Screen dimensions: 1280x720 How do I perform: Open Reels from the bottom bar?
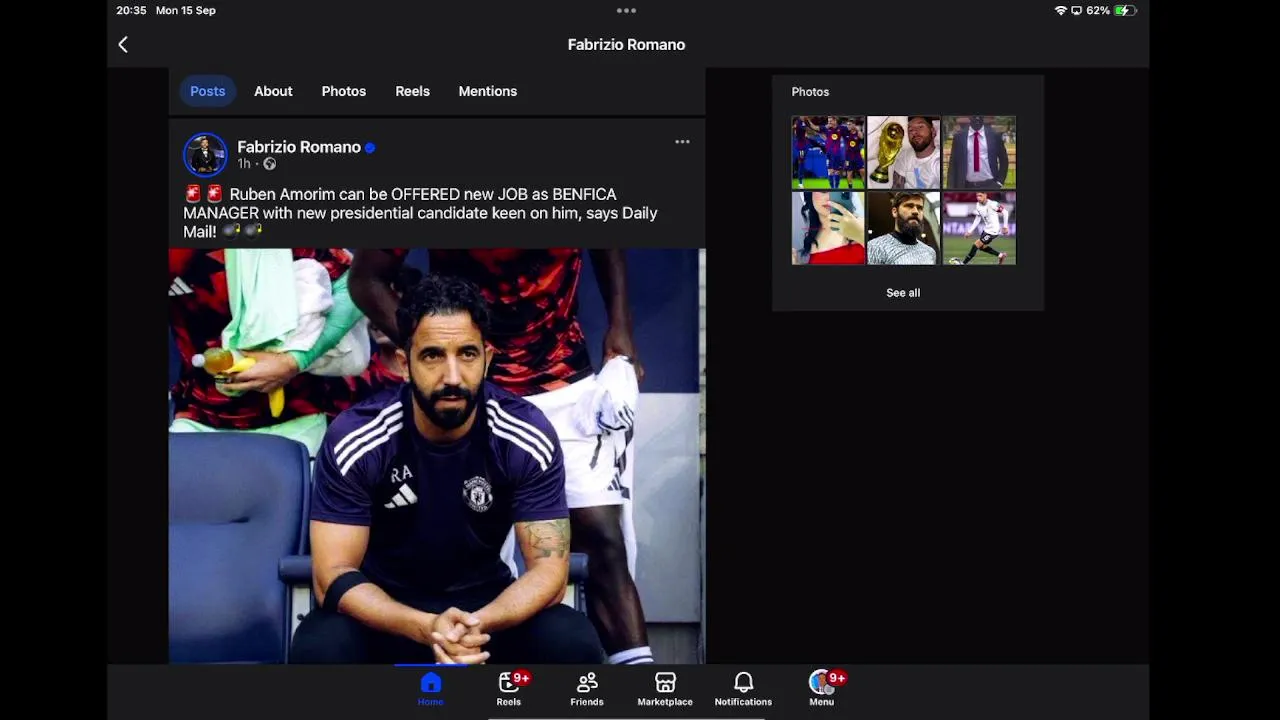click(509, 689)
